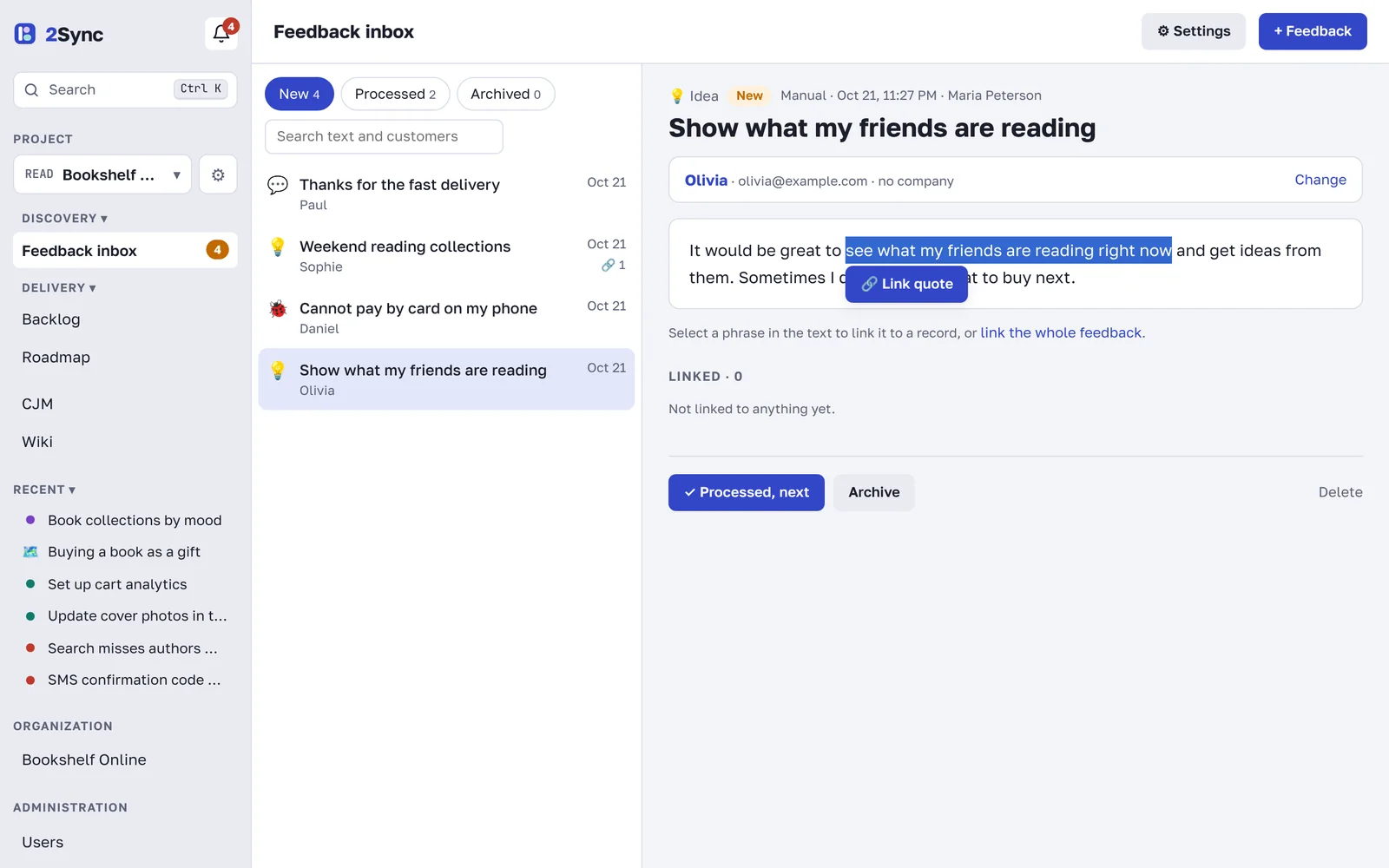The width and height of the screenshot is (1389, 868).
Task: Archive this feedback
Action: [x=874, y=492]
